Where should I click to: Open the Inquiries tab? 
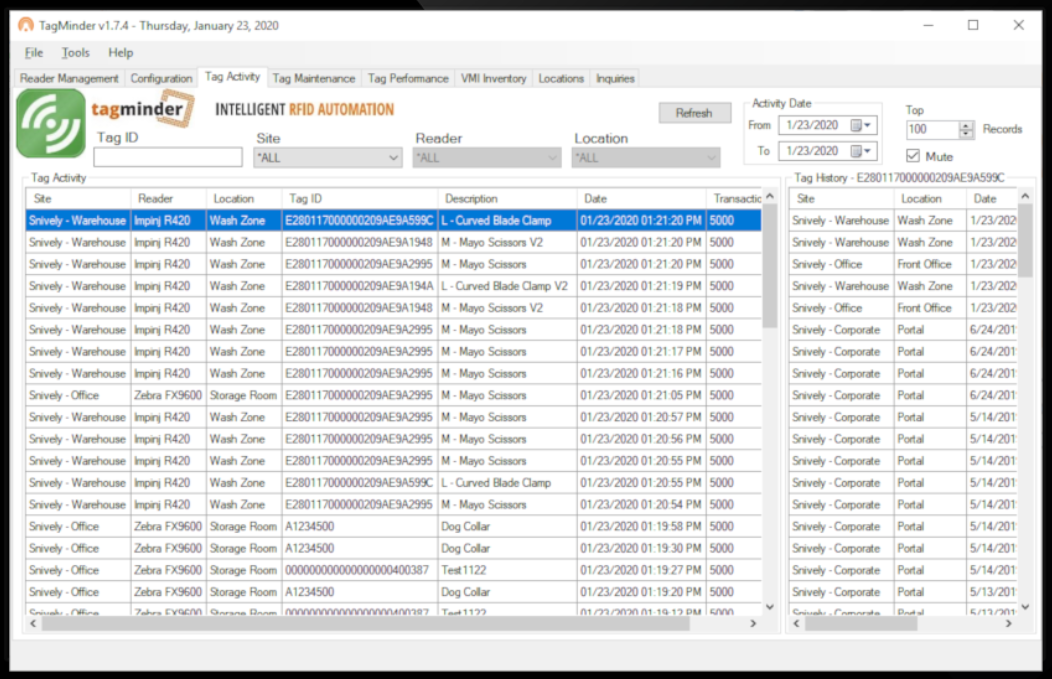(615, 79)
